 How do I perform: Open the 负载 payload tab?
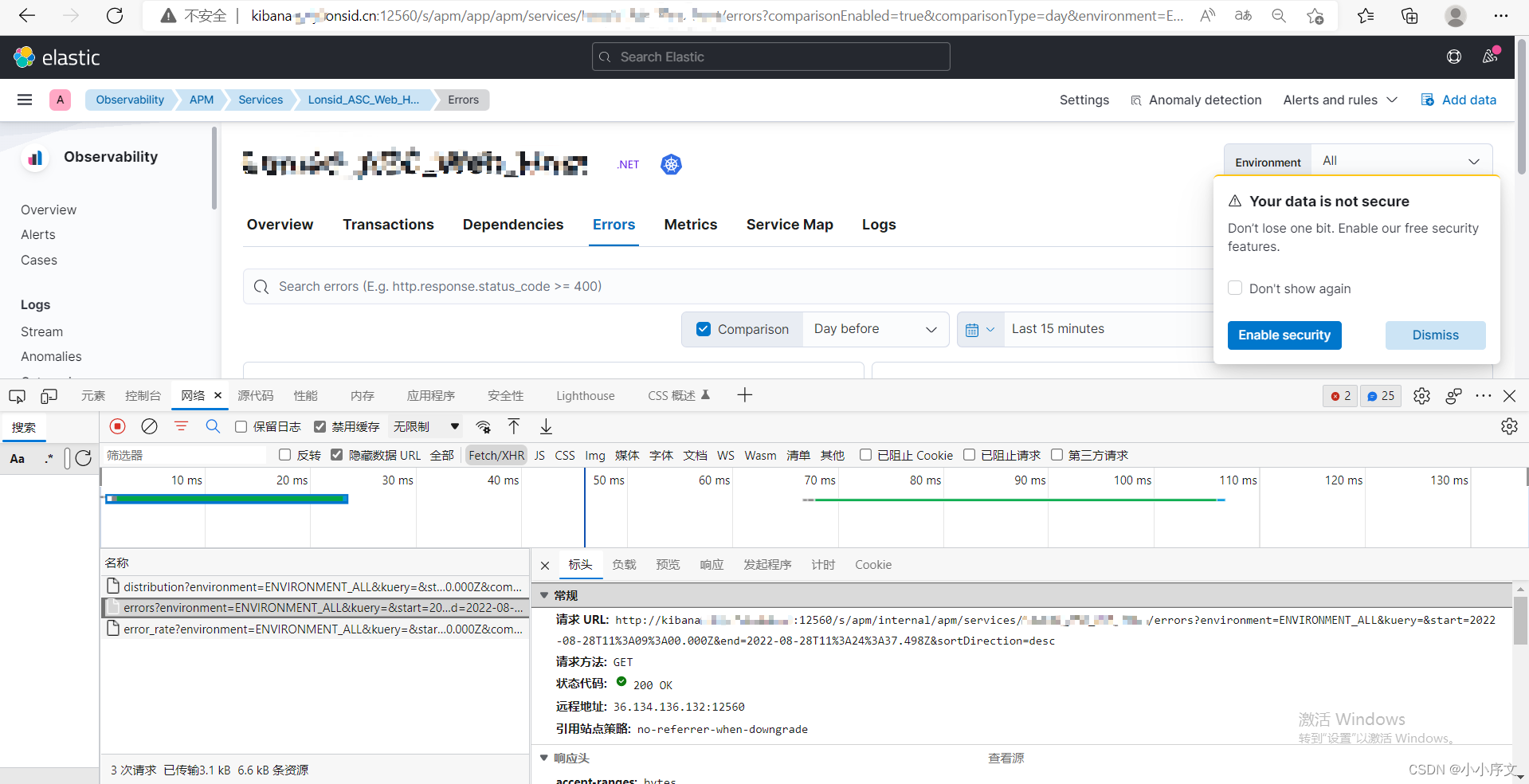(625, 565)
